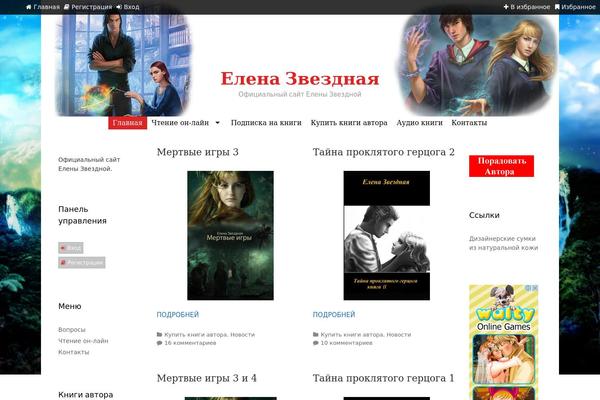Click Избранное text in top bar
This screenshot has height=400, width=600.
[x=578, y=7]
